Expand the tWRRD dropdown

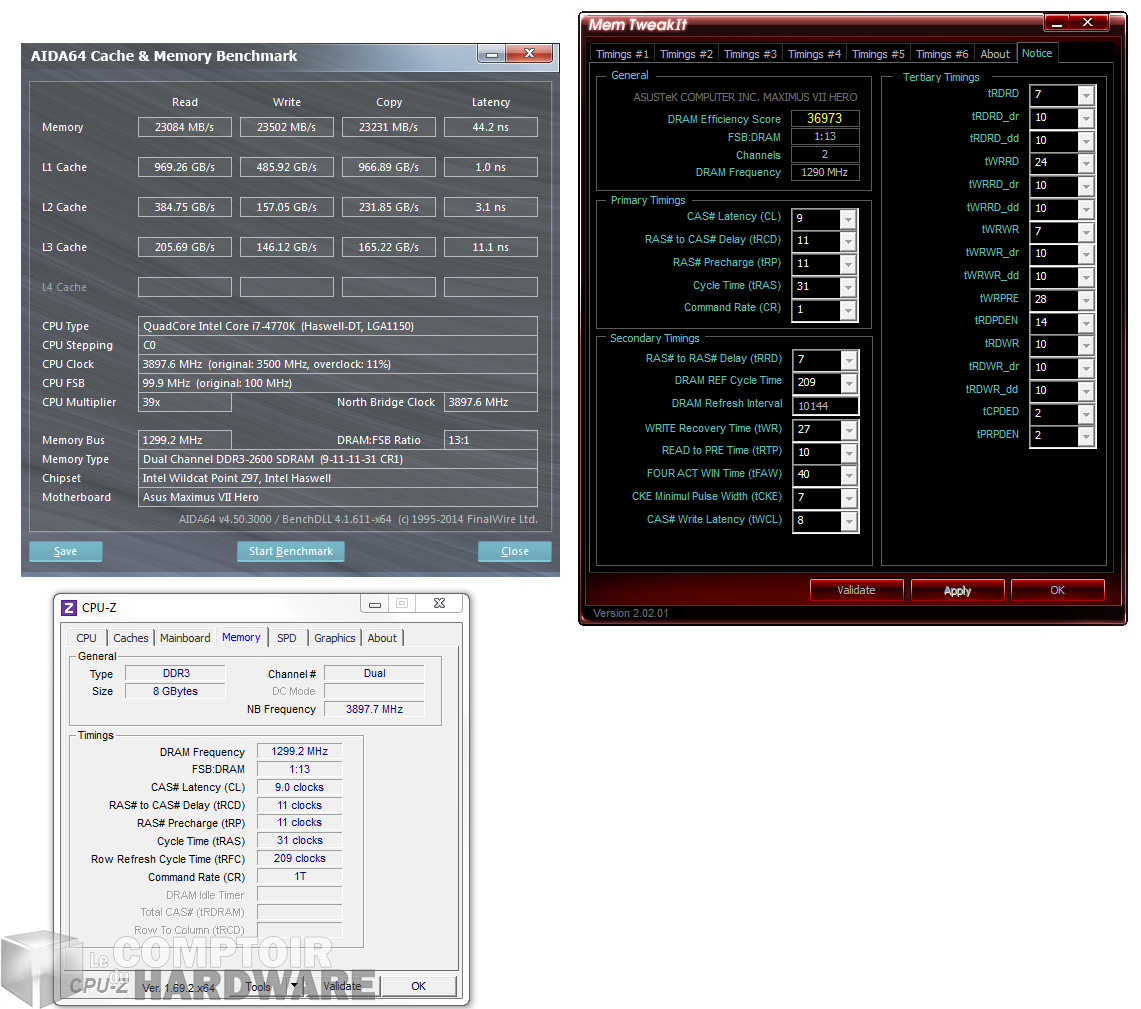point(1086,163)
